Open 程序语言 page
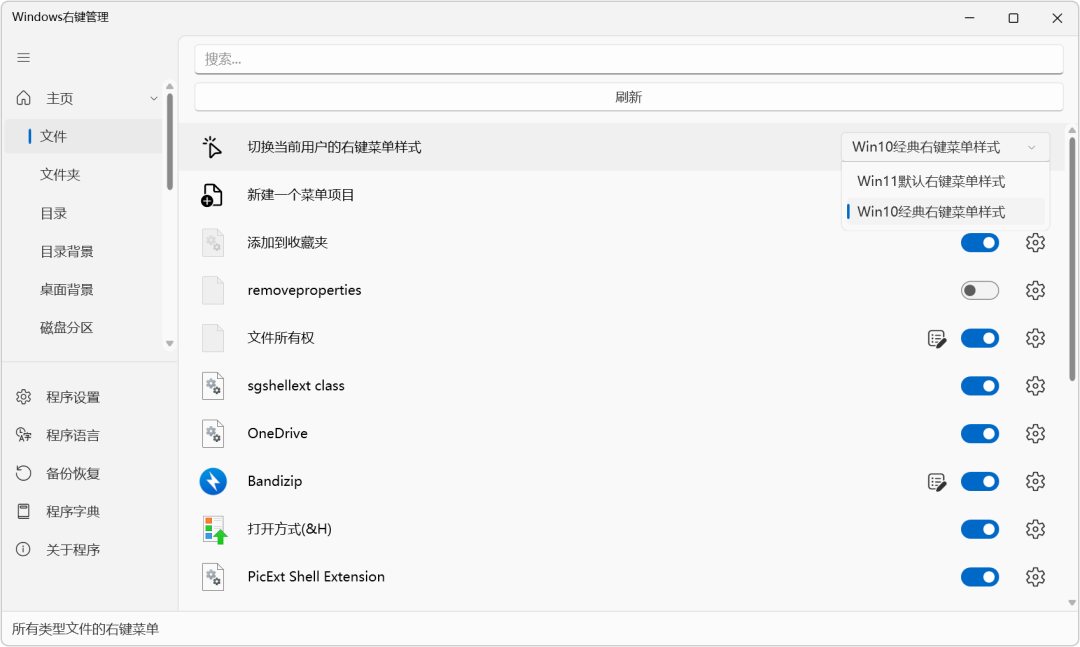The image size is (1080, 647). pos(88,435)
